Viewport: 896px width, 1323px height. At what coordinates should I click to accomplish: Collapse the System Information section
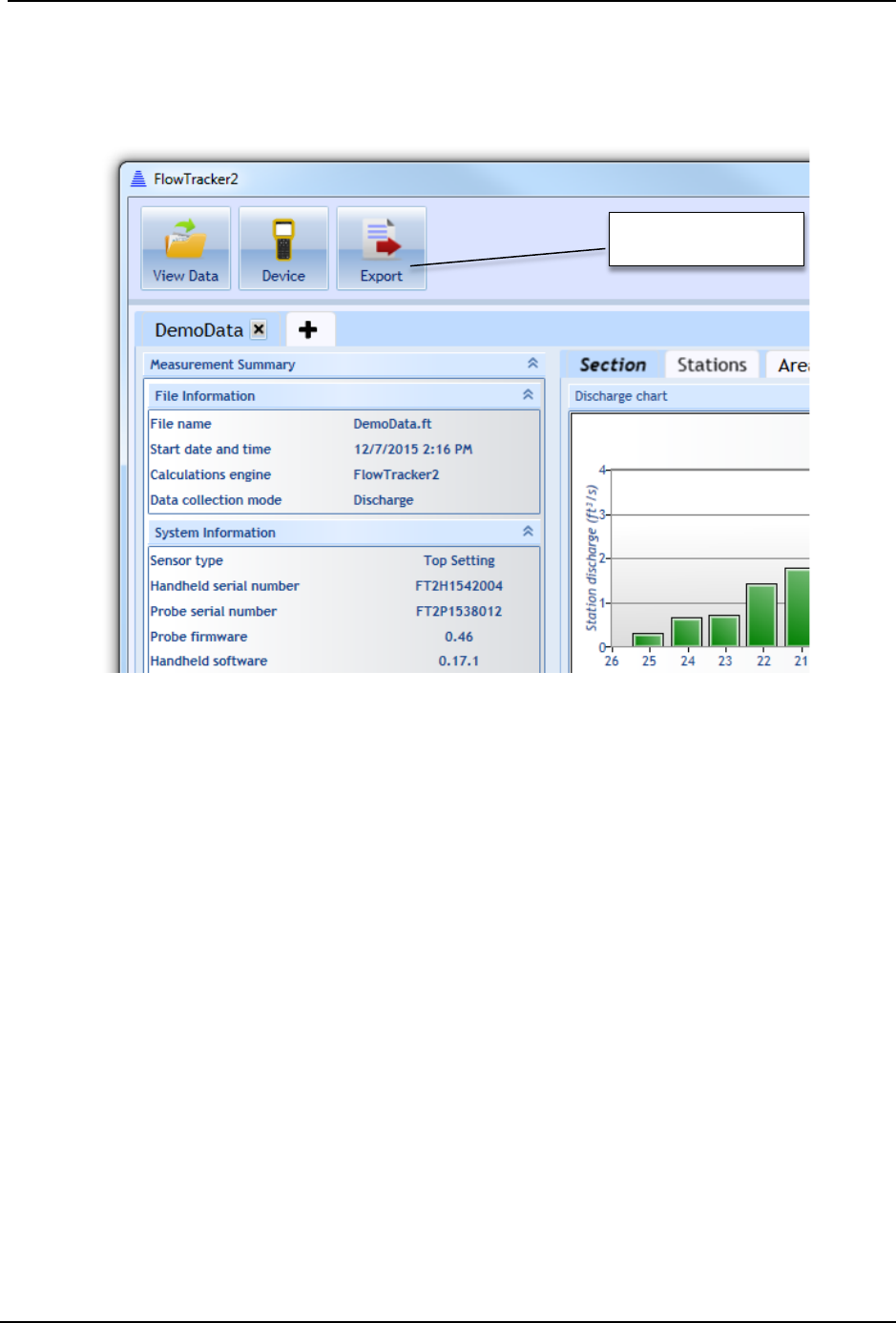pyautogui.click(x=528, y=531)
